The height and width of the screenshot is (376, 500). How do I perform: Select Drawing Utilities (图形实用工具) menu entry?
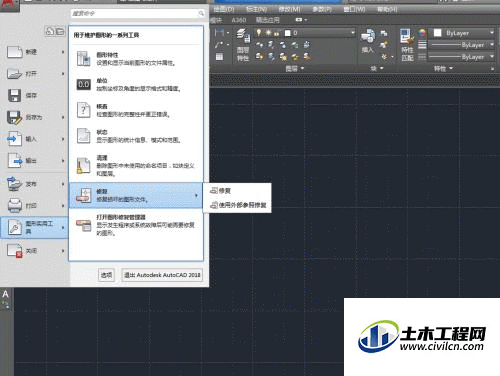tap(34, 228)
